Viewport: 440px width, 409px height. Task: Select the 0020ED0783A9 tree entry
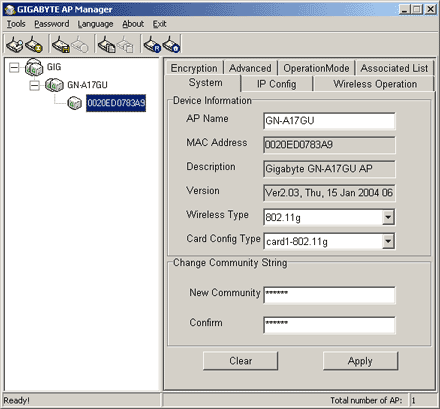pos(116,103)
